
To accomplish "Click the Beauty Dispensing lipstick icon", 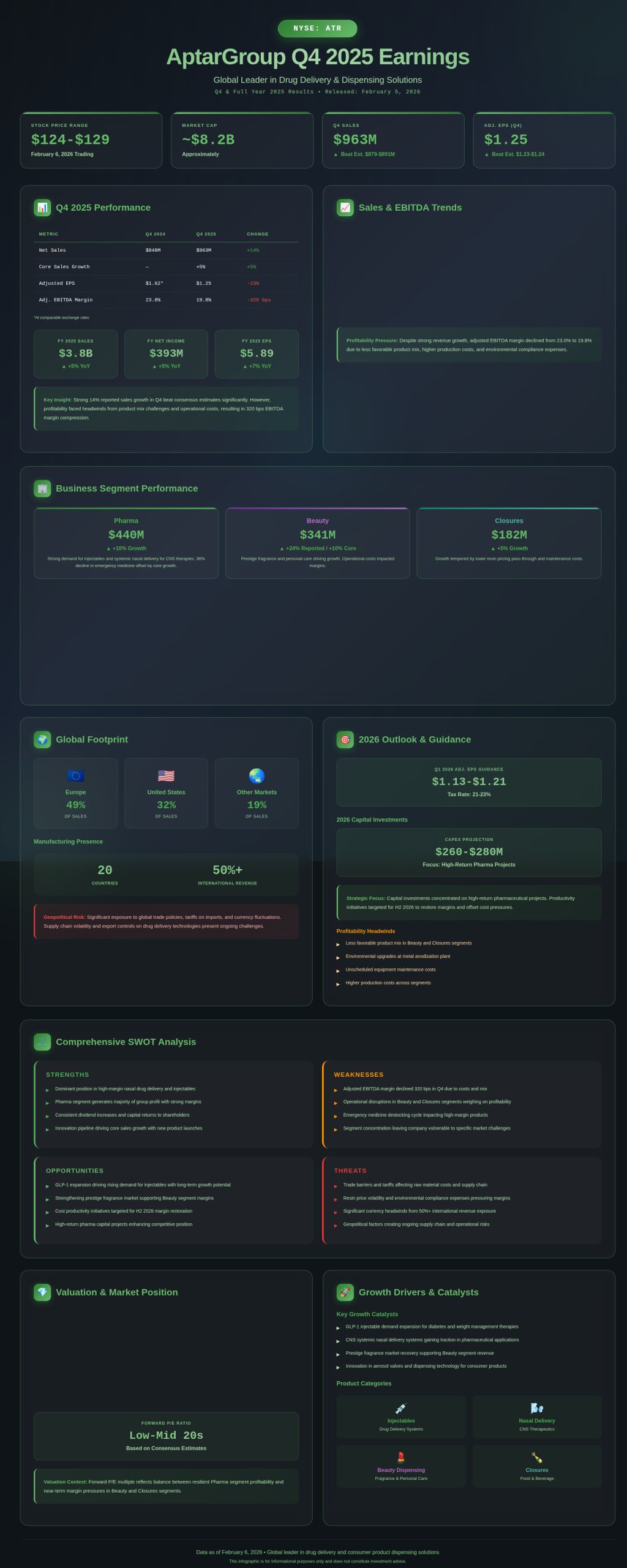I will (x=401, y=1457).
